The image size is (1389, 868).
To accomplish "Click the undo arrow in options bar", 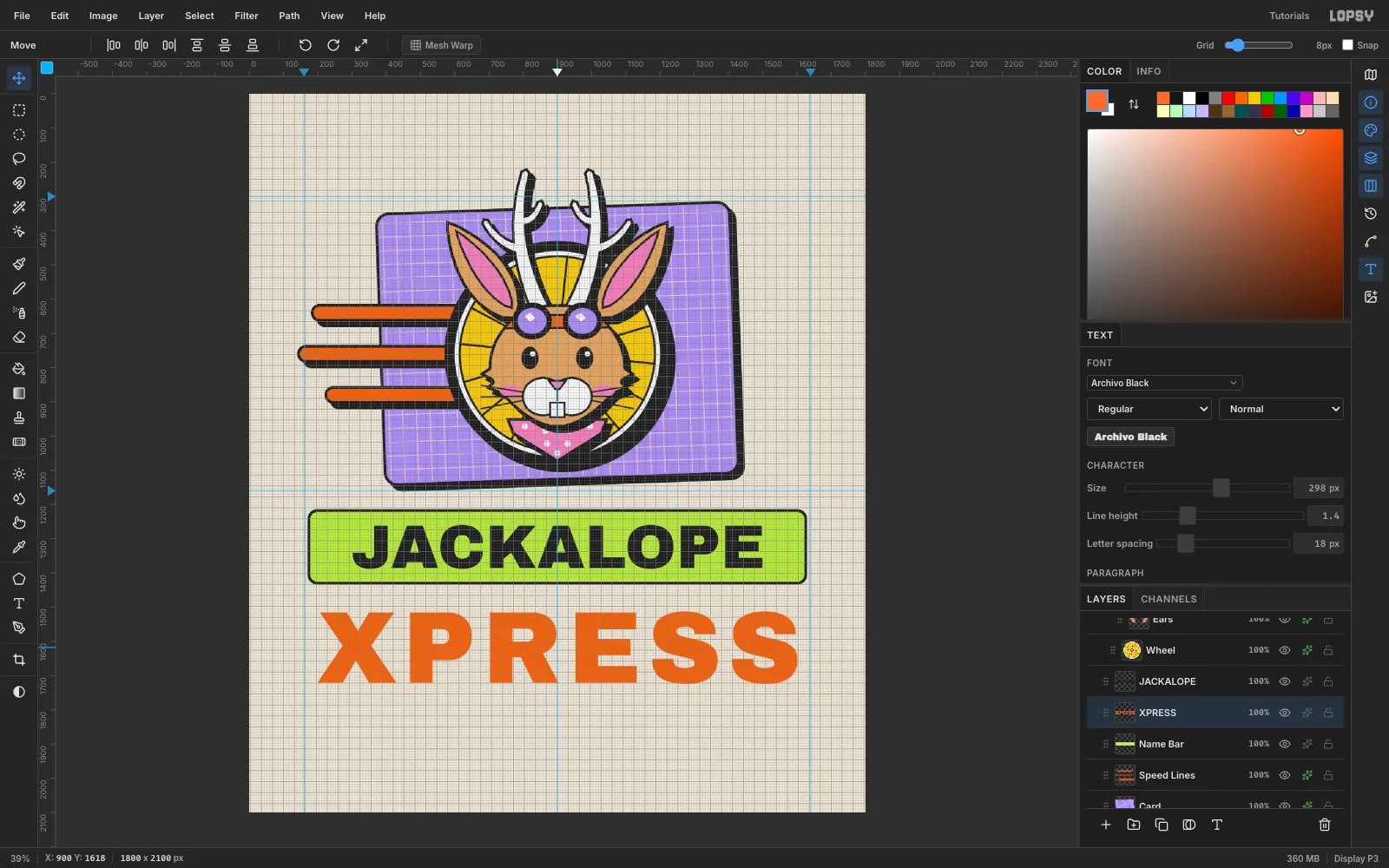I will point(306,45).
